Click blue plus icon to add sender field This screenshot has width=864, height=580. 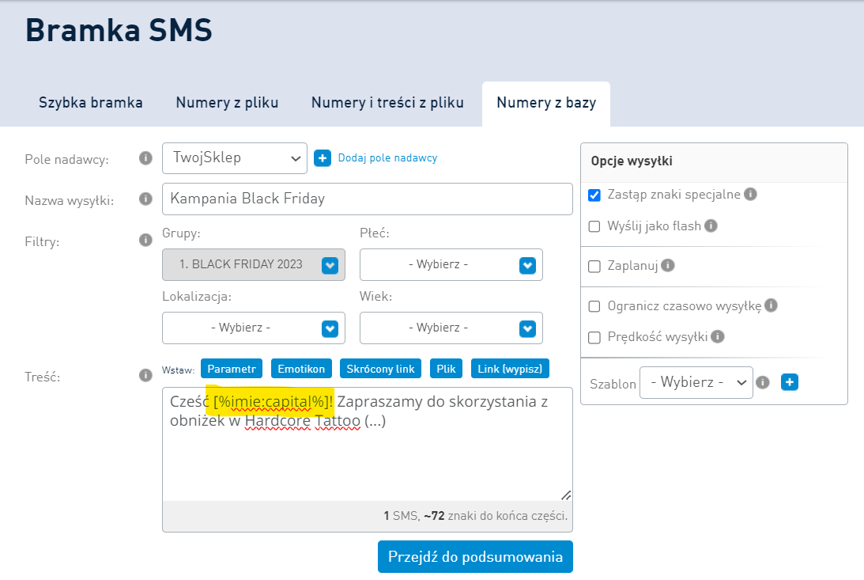[x=322, y=158]
